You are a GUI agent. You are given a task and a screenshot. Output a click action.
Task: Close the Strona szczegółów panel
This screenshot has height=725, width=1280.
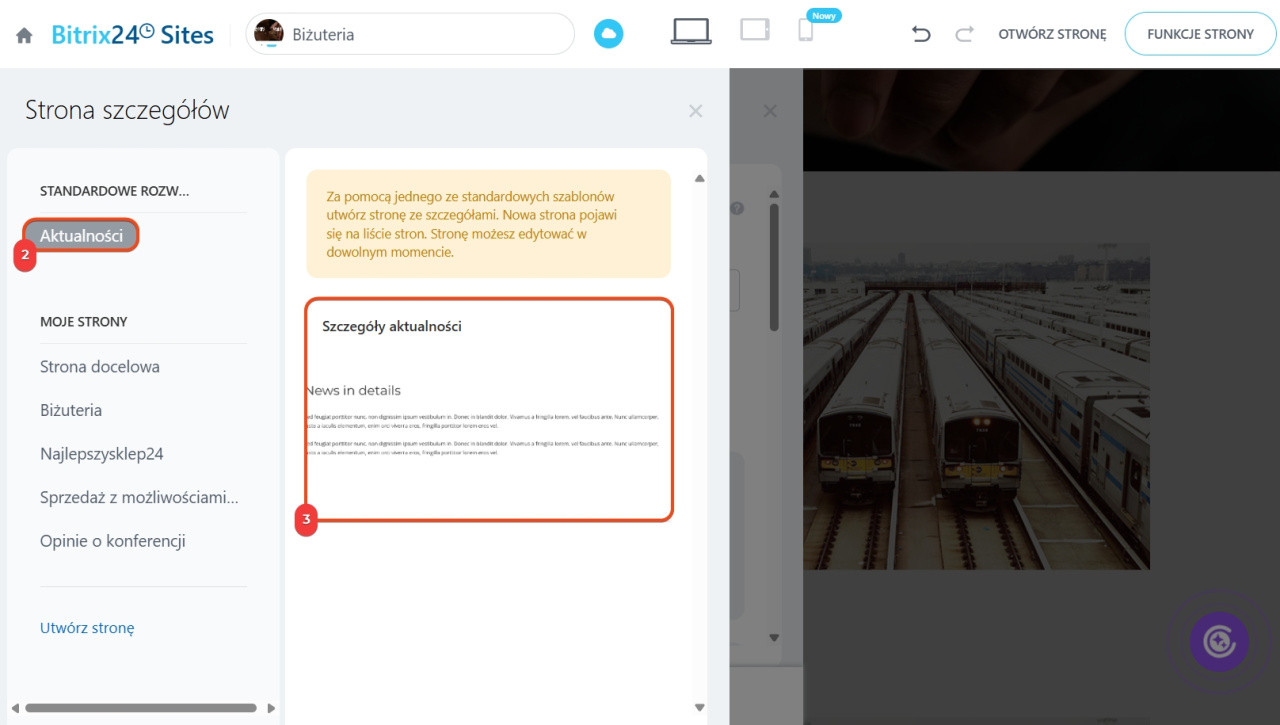[696, 111]
